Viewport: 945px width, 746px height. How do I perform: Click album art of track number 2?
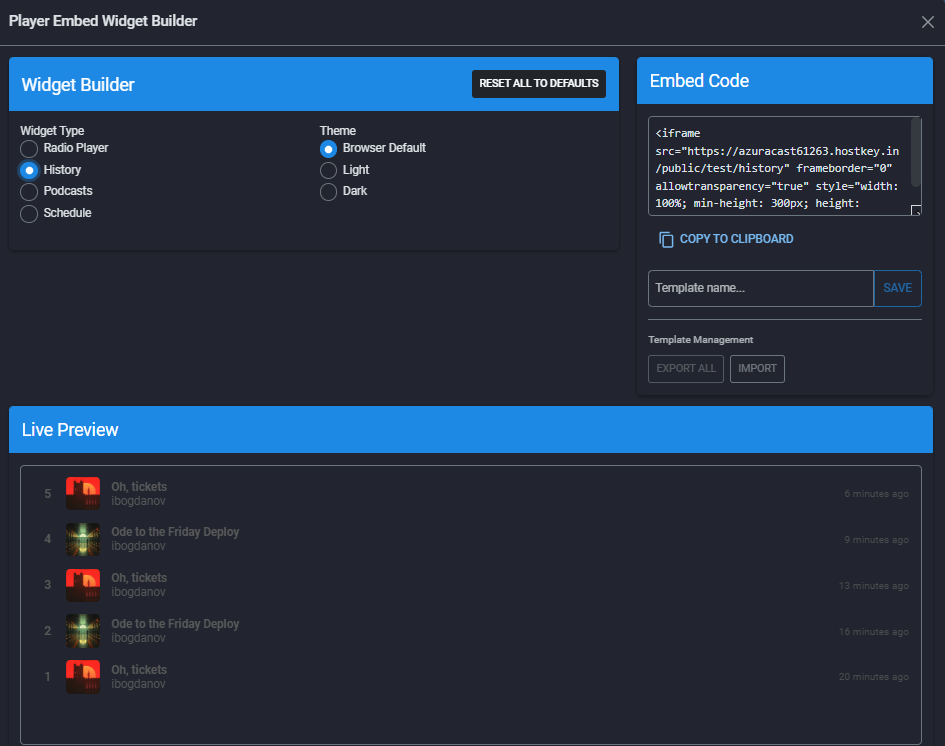tap(83, 631)
